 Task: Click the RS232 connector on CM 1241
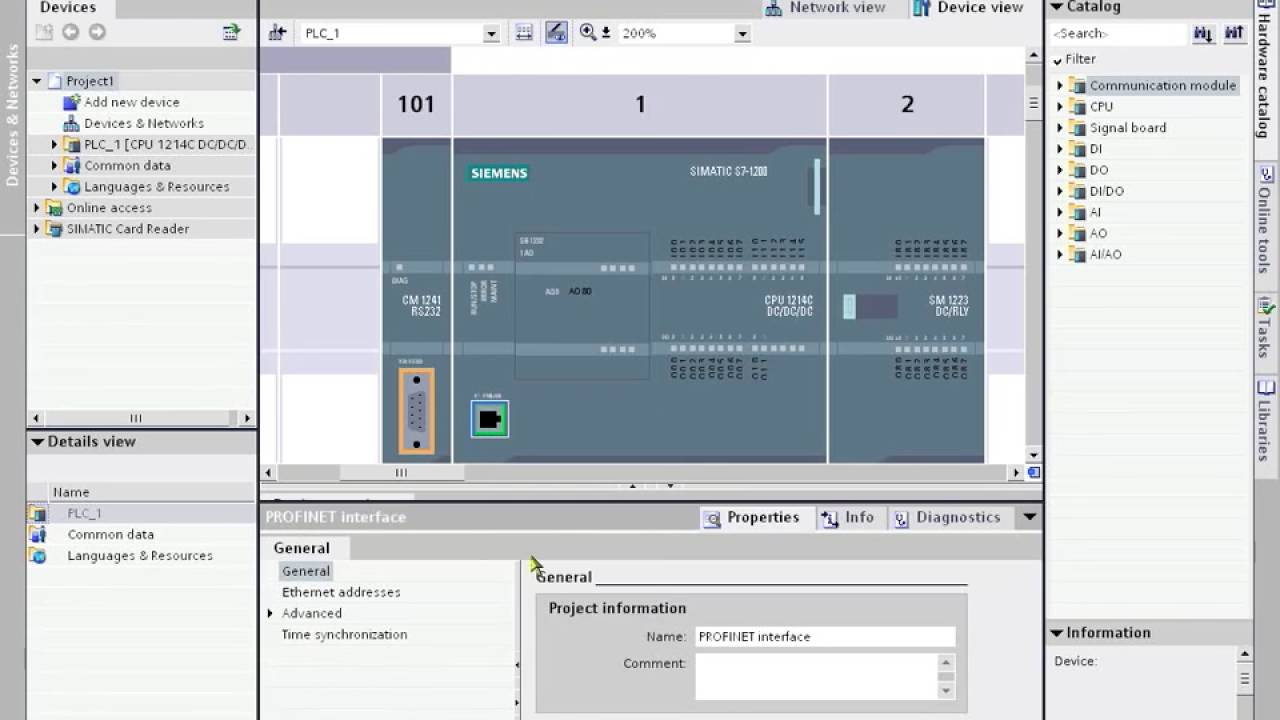(x=416, y=411)
